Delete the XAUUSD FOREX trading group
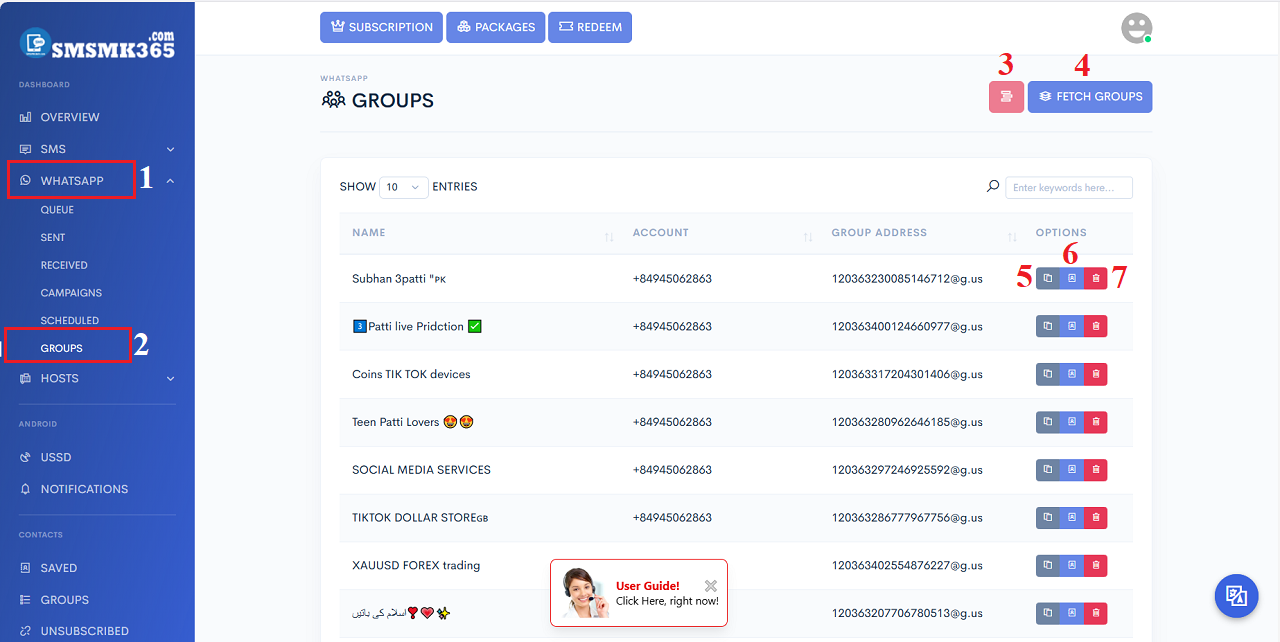1280x642 pixels. click(1096, 565)
